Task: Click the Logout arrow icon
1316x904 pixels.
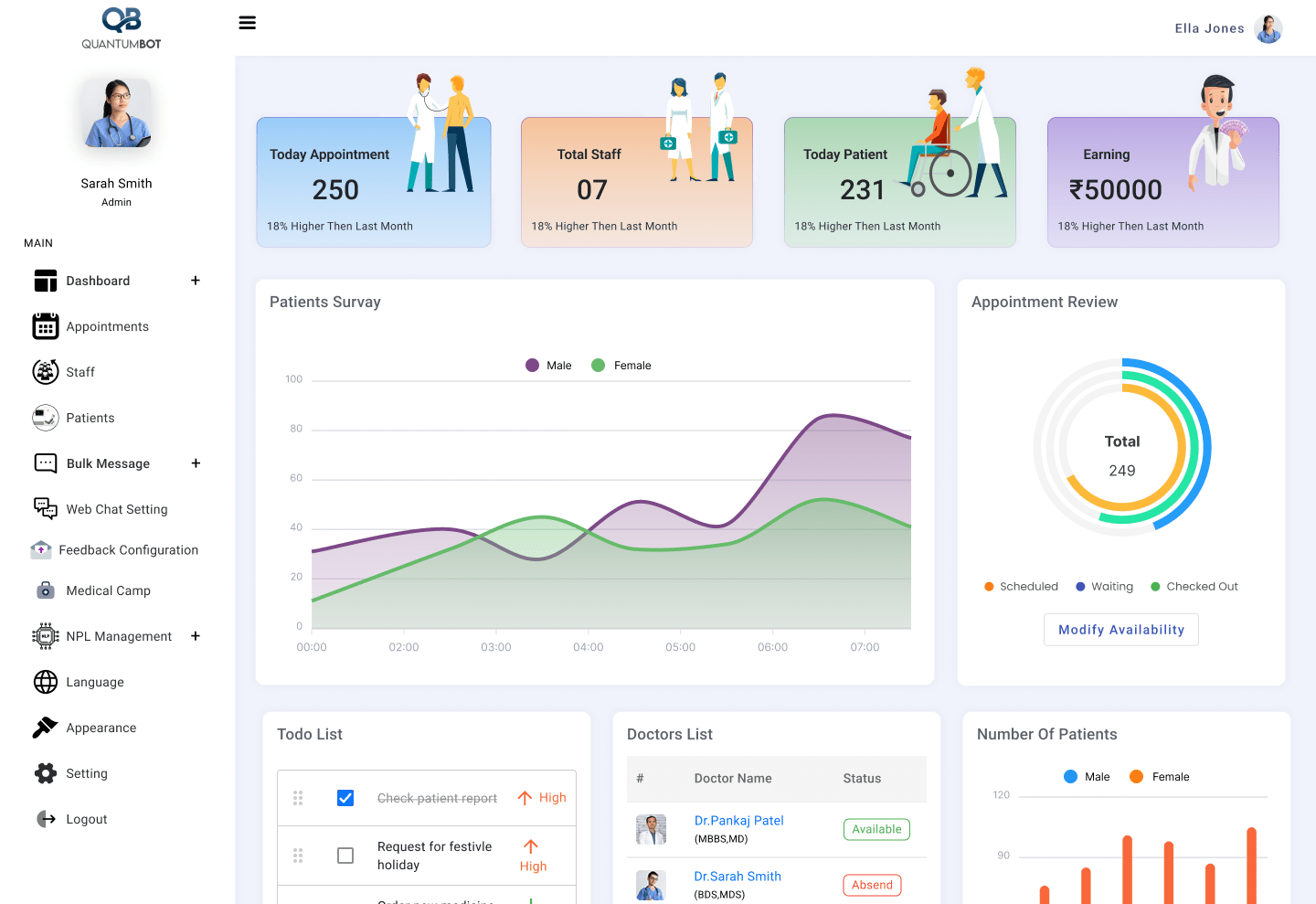Action: click(x=46, y=819)
